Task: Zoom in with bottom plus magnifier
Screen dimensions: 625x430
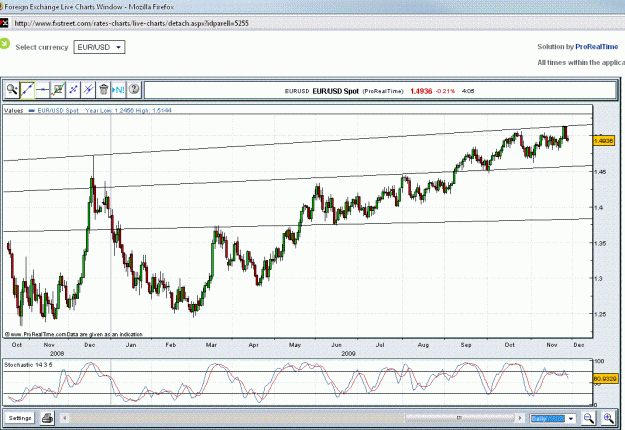Action: point(608,418)
